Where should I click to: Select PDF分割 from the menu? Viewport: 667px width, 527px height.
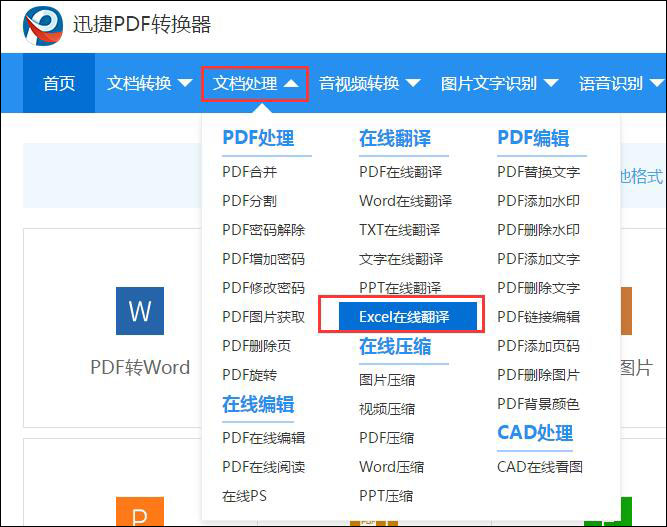pyautogui.click(x=250, y=201)
